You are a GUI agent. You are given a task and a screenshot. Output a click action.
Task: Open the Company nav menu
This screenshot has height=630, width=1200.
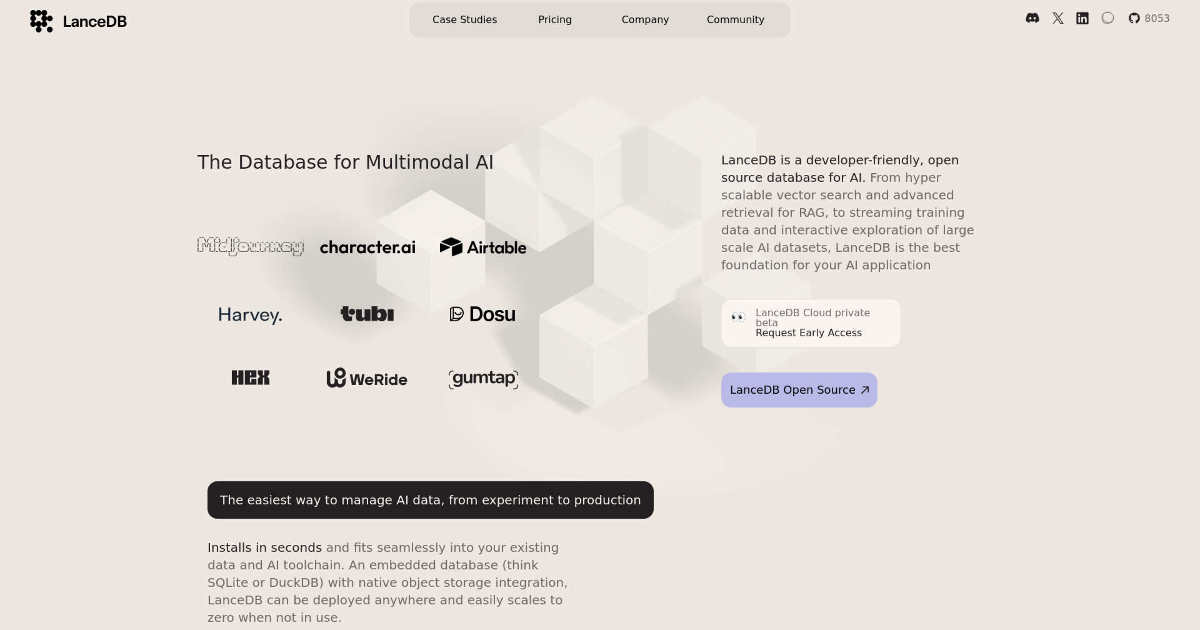pos(645,20)
